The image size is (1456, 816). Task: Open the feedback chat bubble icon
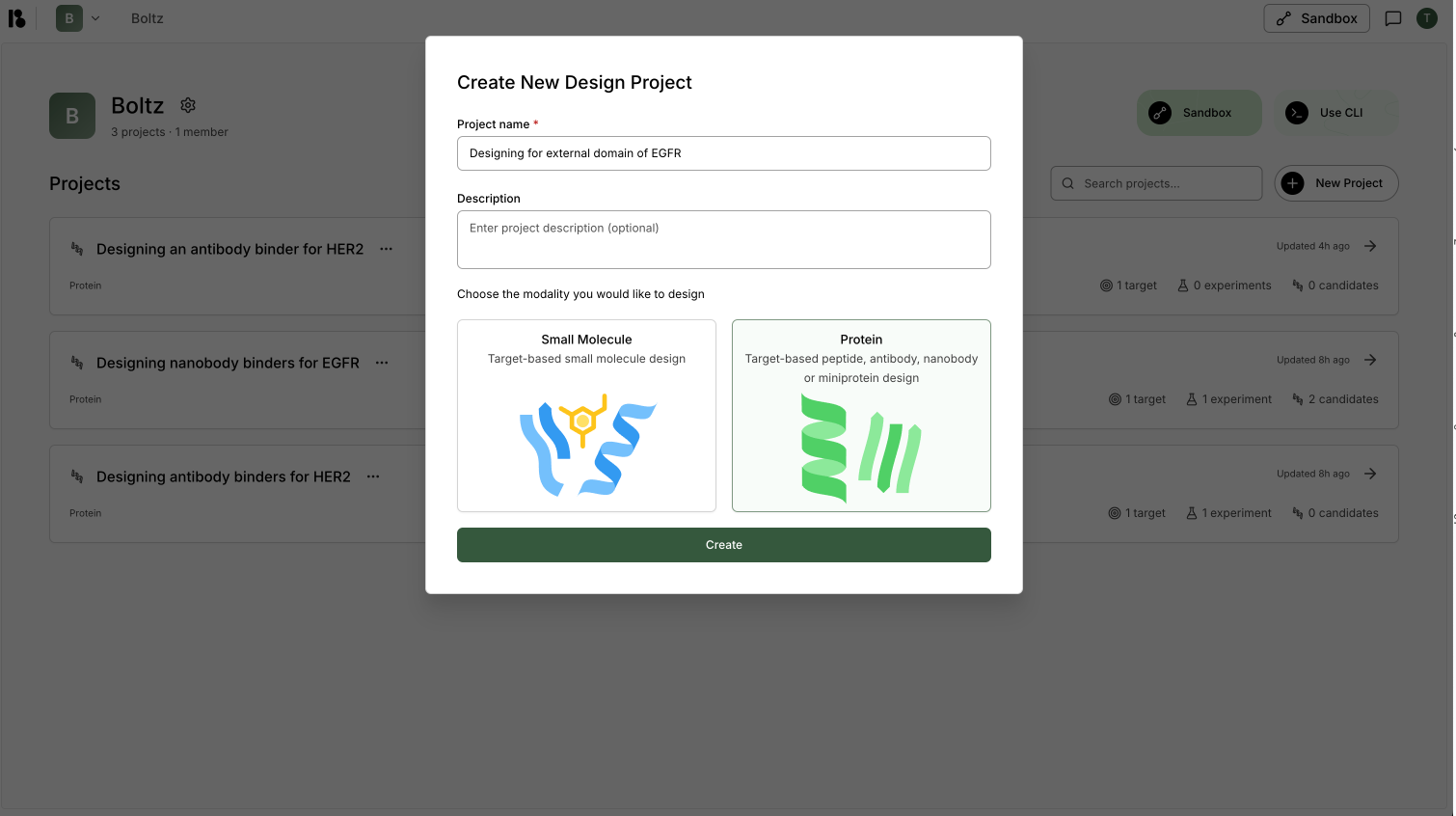(x=1392, y=17)
